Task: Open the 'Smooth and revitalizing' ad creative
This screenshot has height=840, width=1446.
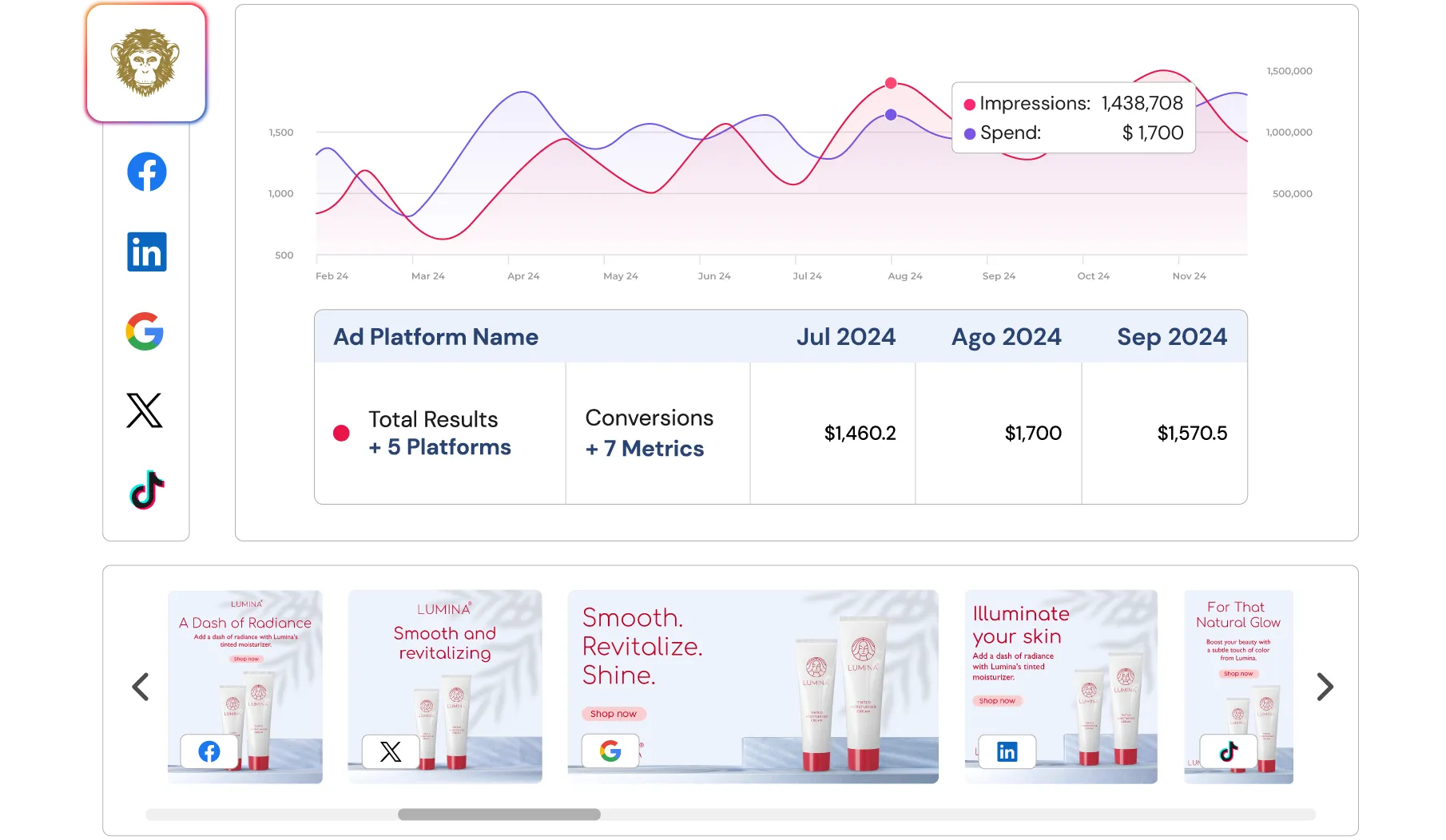Action: pyautogui.click(x=445, y=687)
